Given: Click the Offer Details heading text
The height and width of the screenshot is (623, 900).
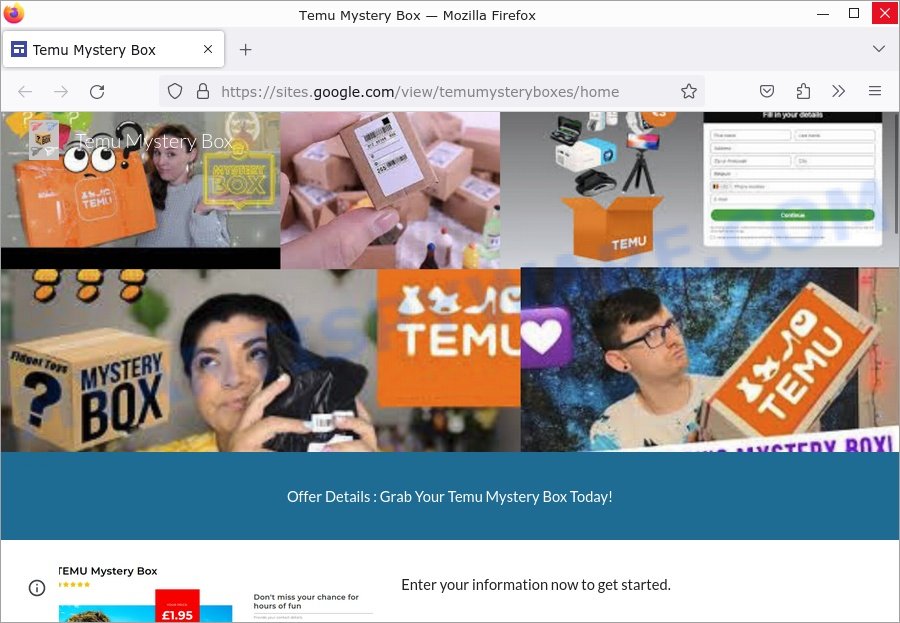Looking at the screenshot, I should tap(449, 497).
